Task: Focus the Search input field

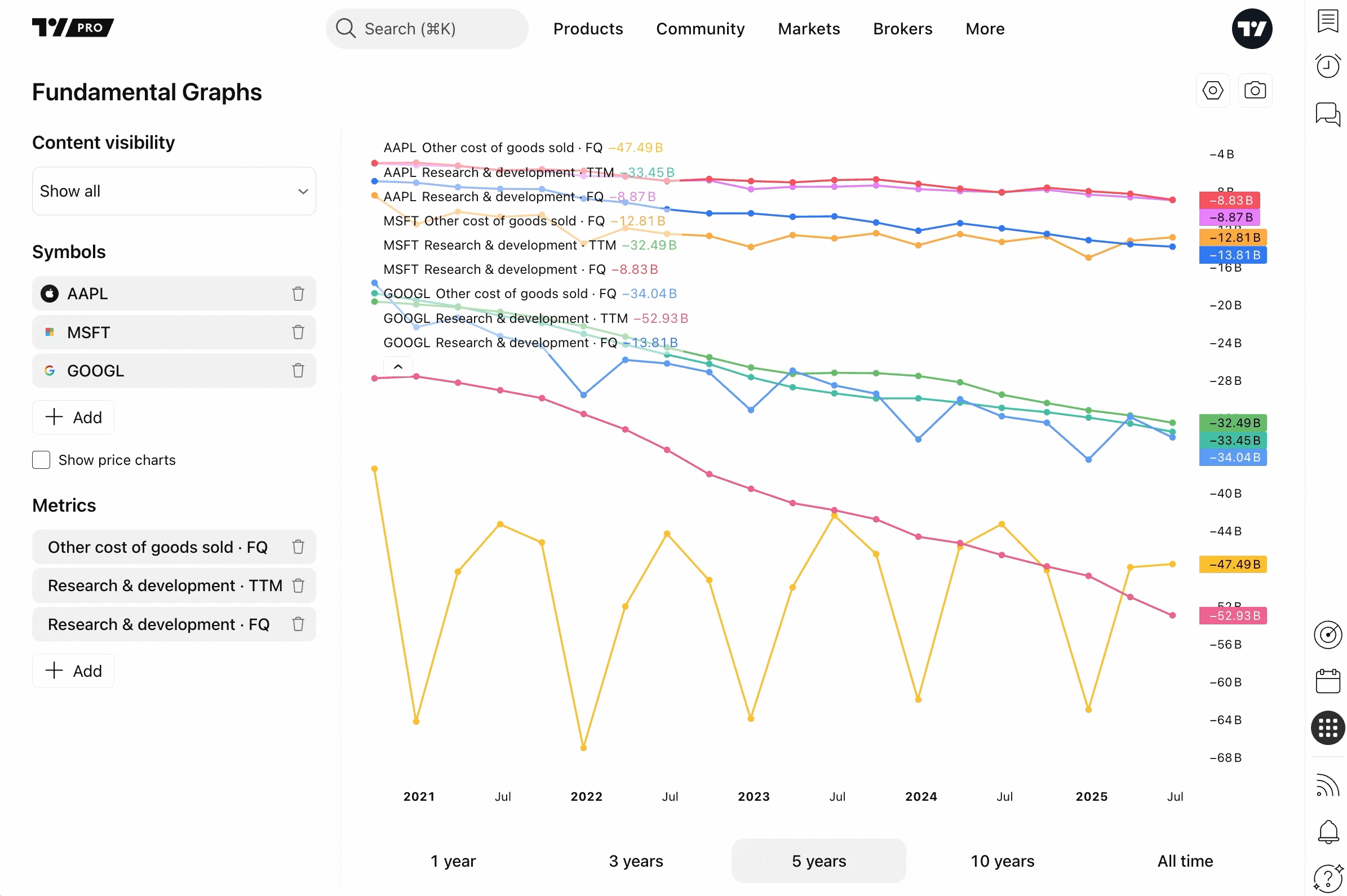Action: (427, 29)
